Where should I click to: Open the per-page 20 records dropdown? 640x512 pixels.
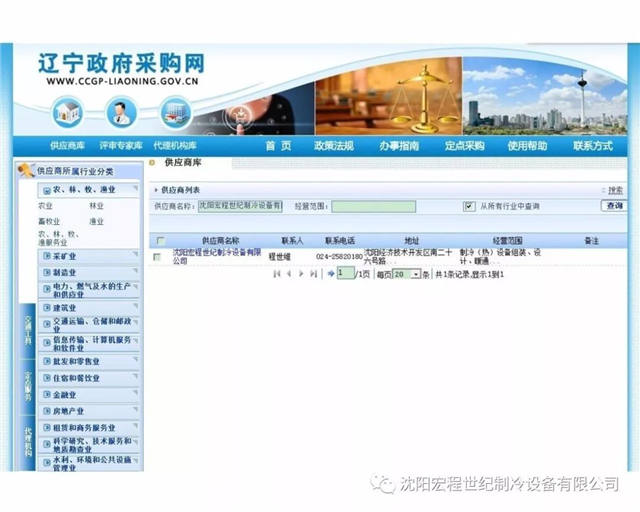(407, 274)
